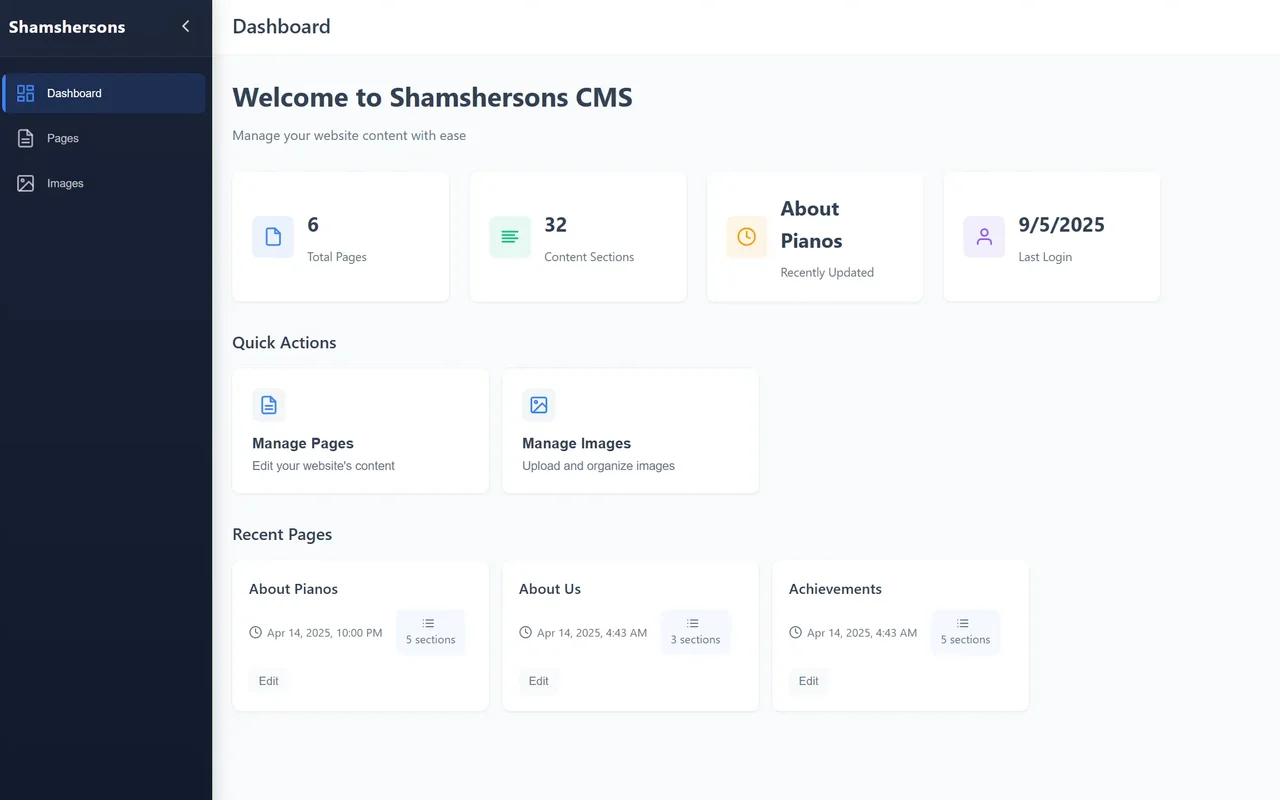The height and width of the screenshot is (800, 1280).
Task: Click the '5 sections' badge on About Pianos
Action: click(430, 632)
